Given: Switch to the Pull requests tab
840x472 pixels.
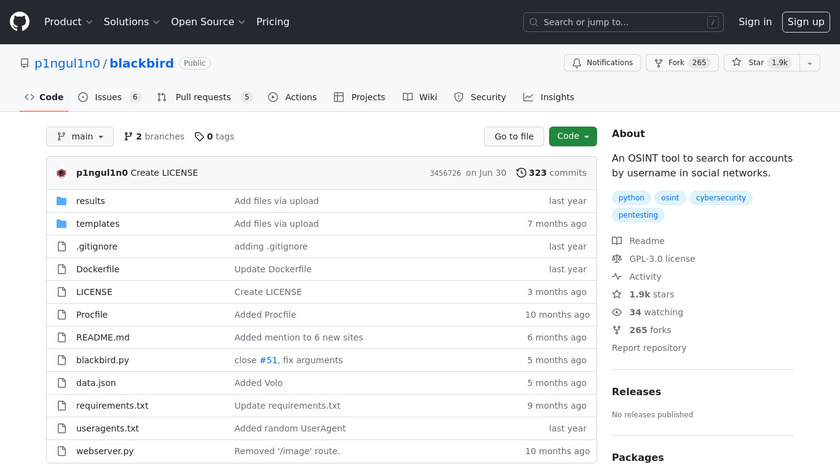Looking at the screenshot, I should 204,97.
